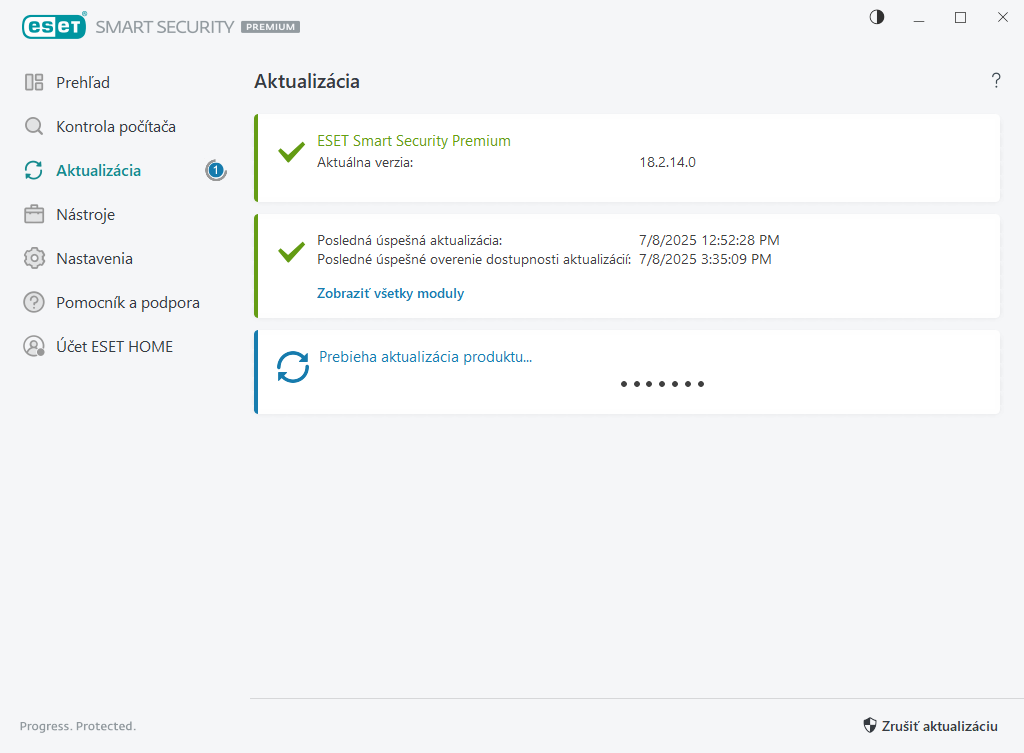Click the Nastavenia gear icon
The image size is (1024, 753).
(x=34, y=258)
